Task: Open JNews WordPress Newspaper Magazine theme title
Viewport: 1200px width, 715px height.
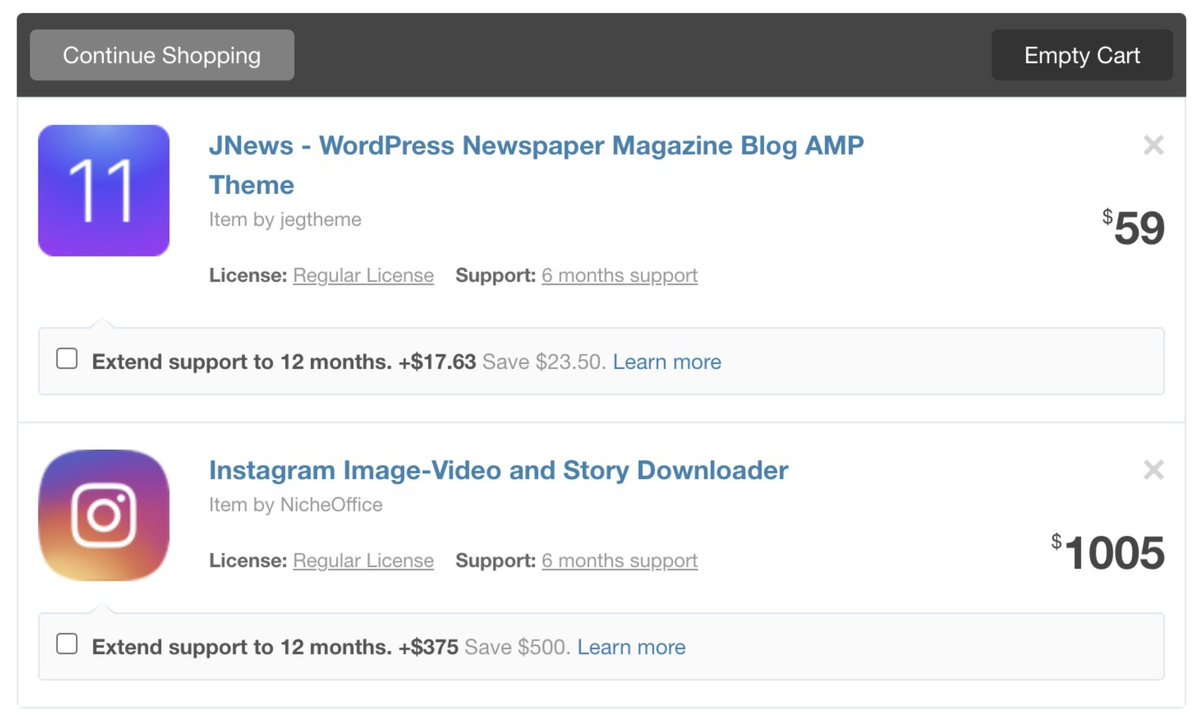Action: click(536, 165)
